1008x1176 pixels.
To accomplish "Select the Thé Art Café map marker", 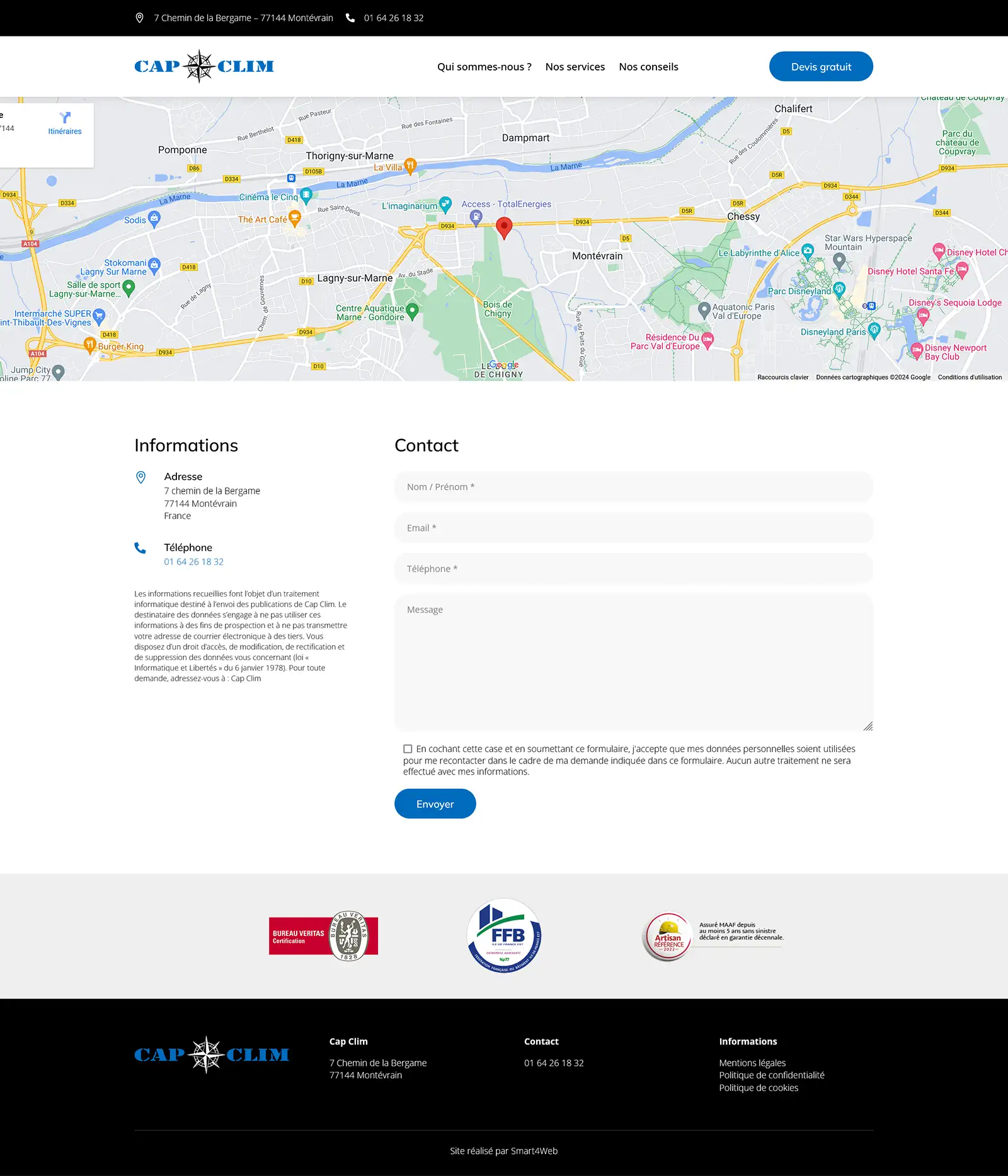I will (x=294, y=219).
